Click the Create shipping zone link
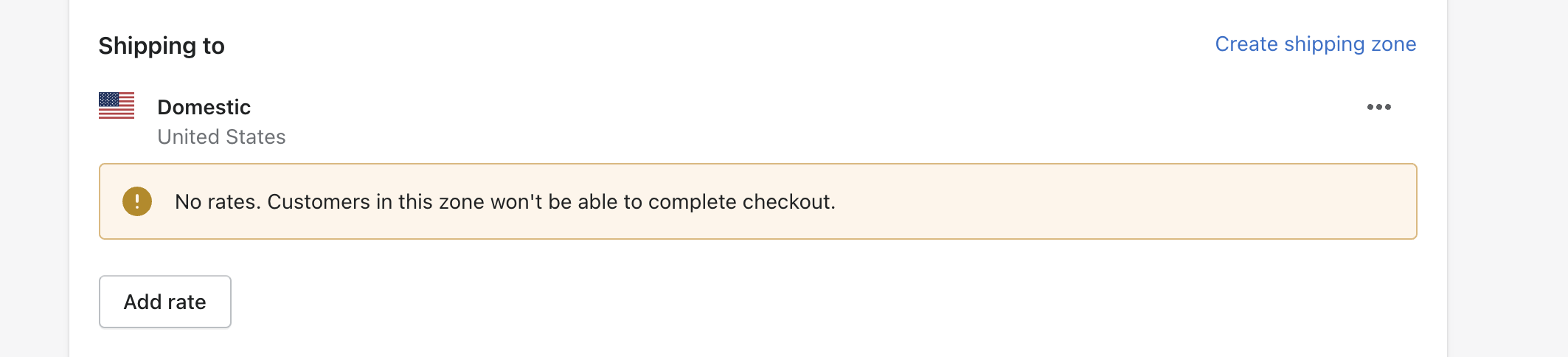Screen dimensions: 1568x357 point(1315,44)
